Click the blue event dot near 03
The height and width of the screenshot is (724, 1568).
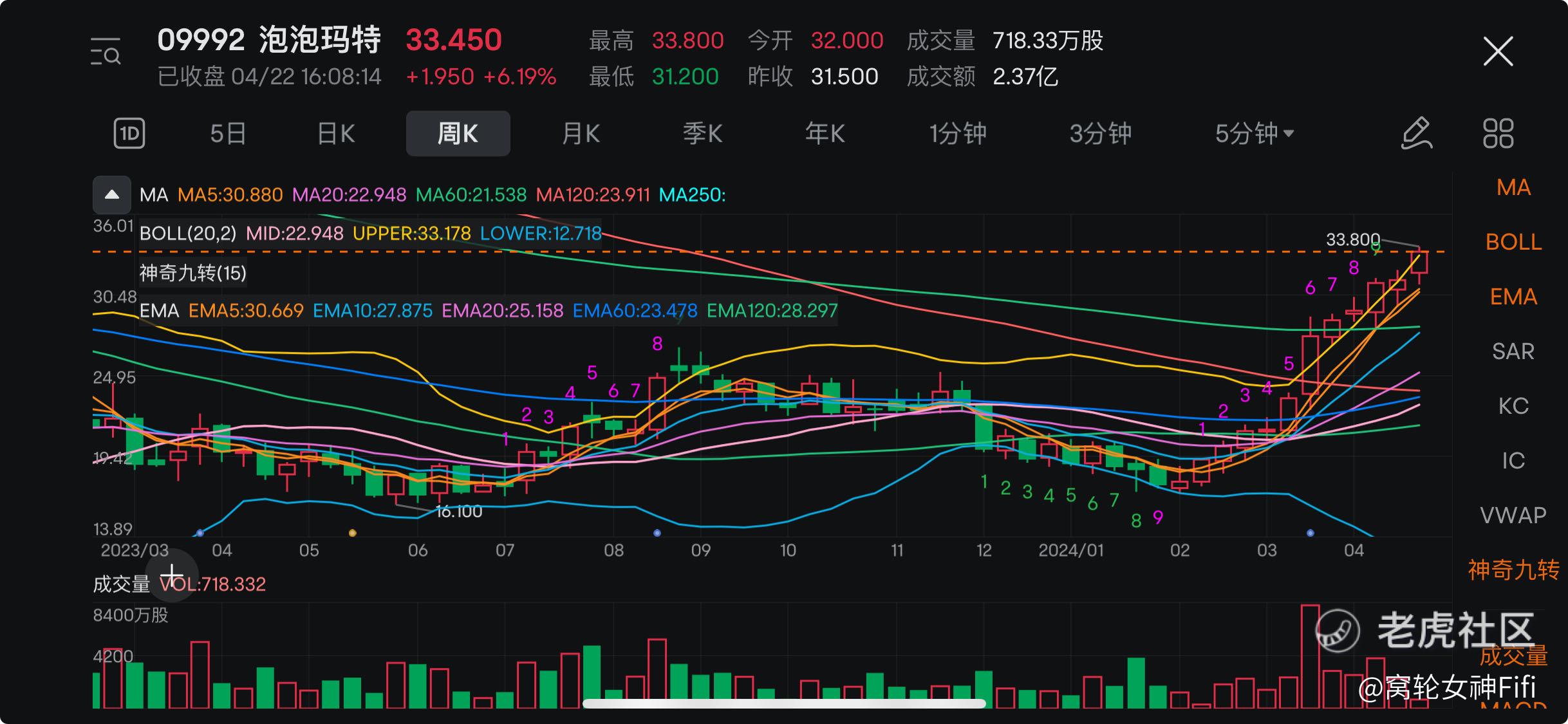1311,533
